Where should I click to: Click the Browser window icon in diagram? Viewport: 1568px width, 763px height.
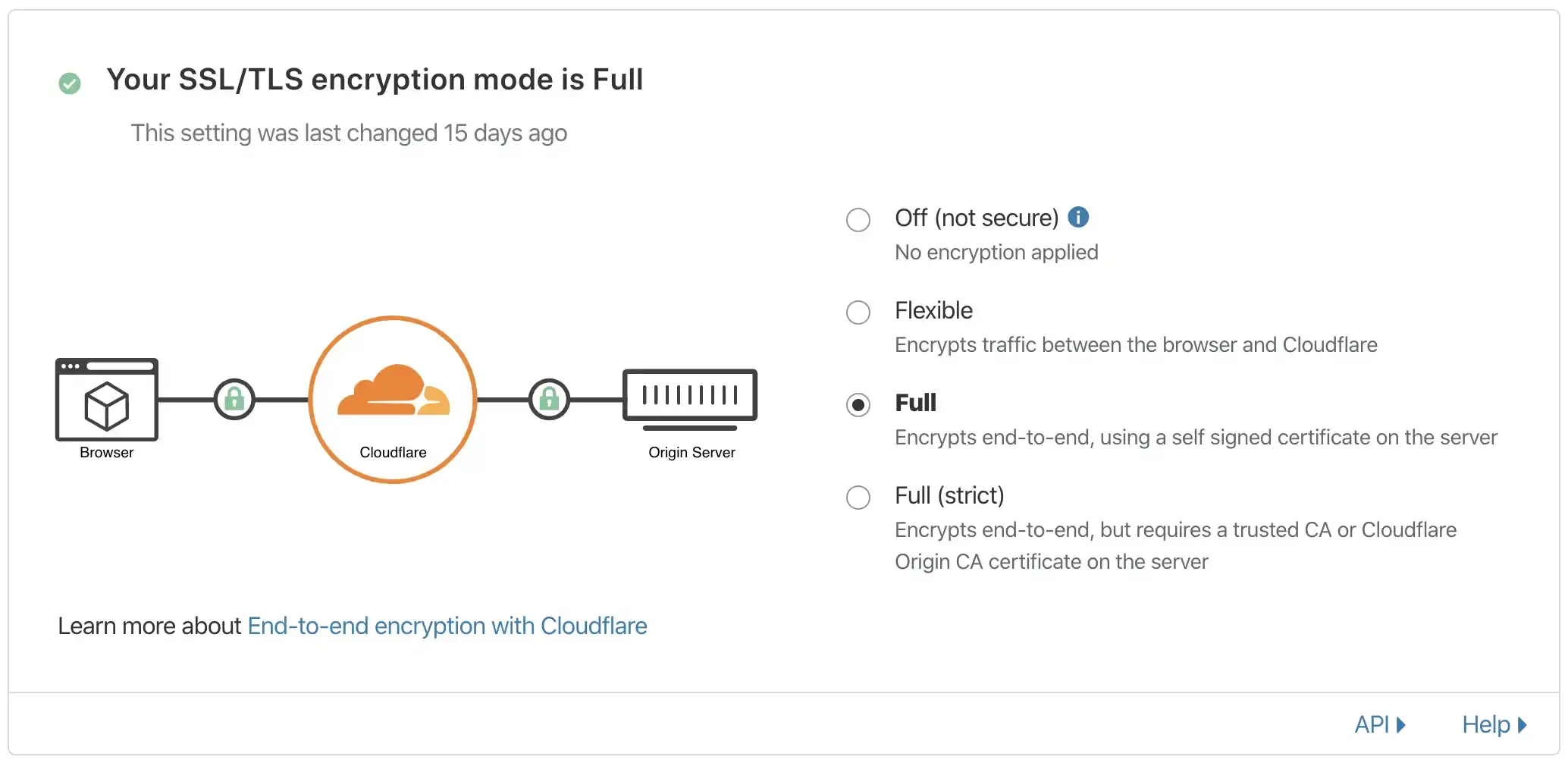107,399
